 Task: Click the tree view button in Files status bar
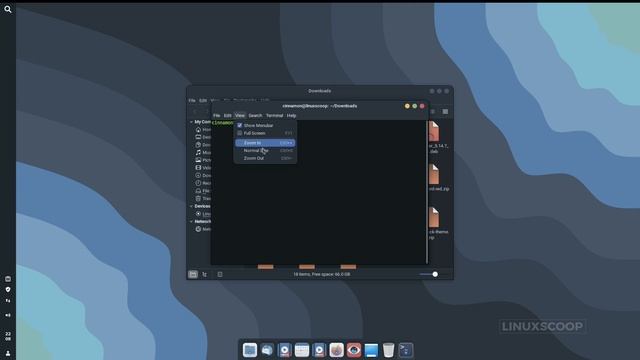click(x=205, y=274)
